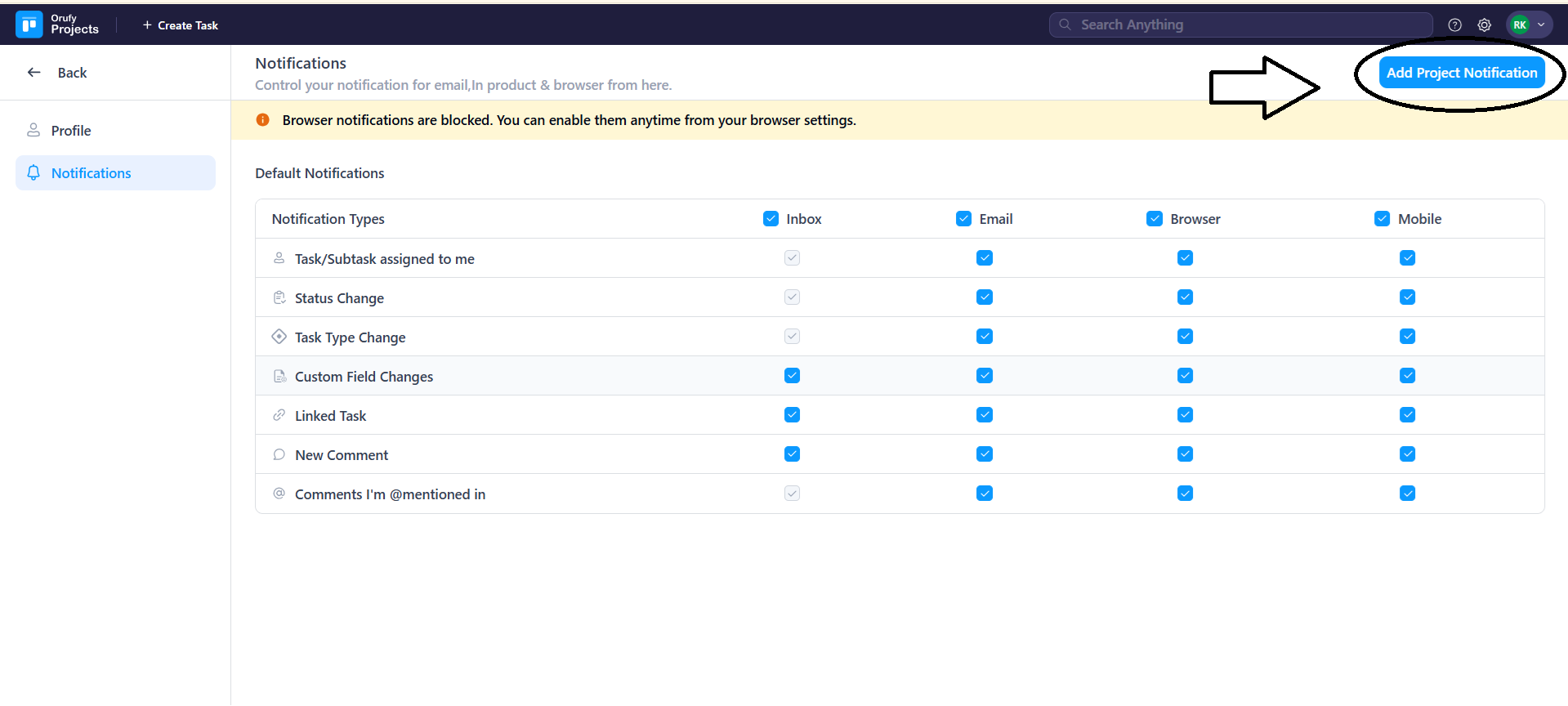Image resolution: width=1568 pixels, height=706 pixels.
Task: Select Notifications in the sidebar
Action: pos(91,173)
